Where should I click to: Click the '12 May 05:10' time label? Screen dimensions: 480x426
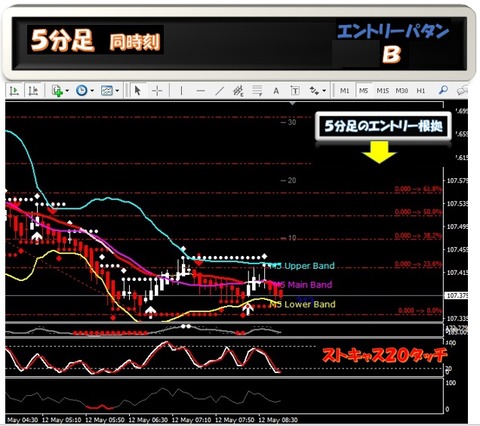coord(61,420)
